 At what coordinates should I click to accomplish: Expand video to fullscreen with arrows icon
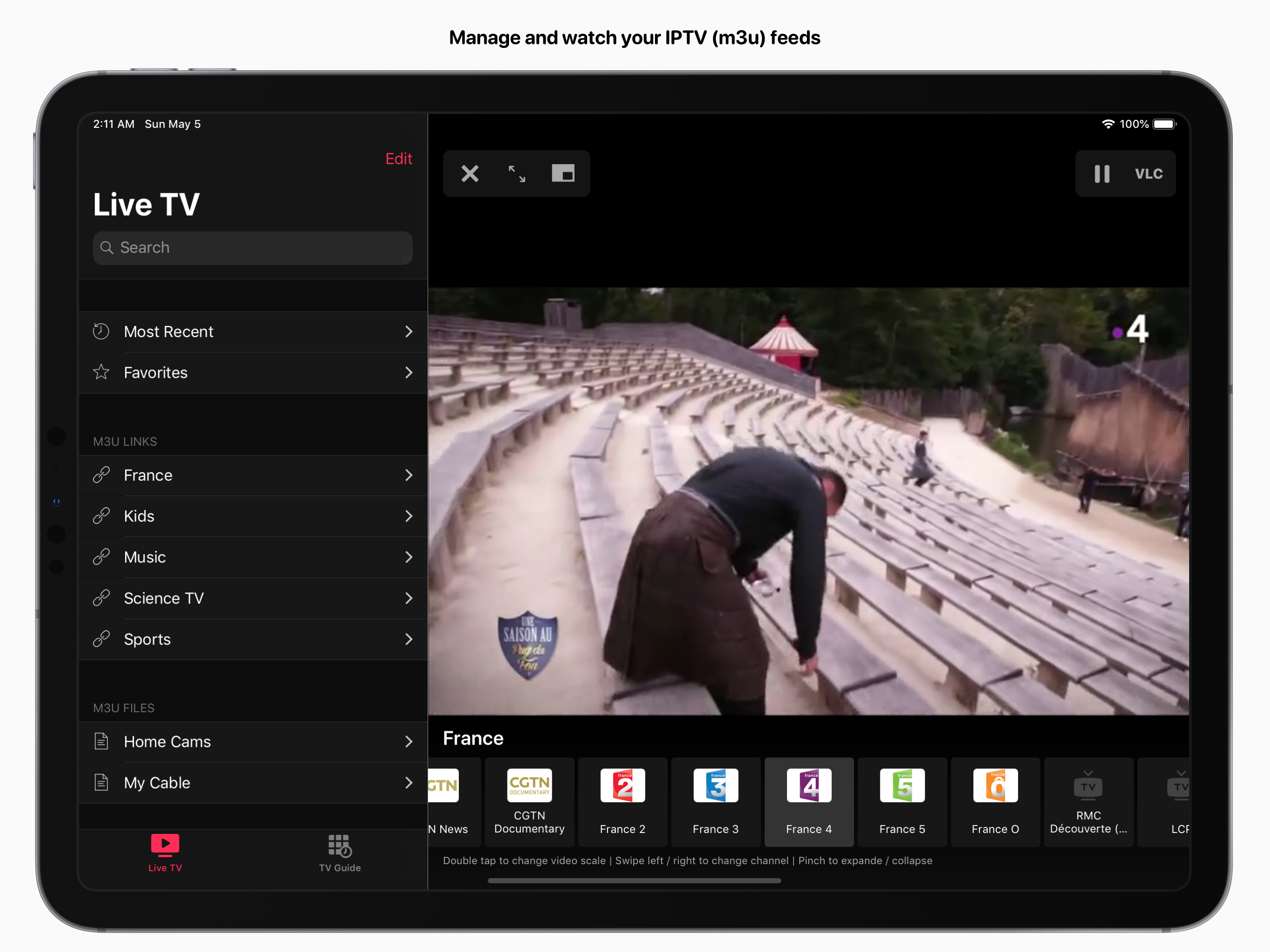pyautogui.click(x=517, y=173)
